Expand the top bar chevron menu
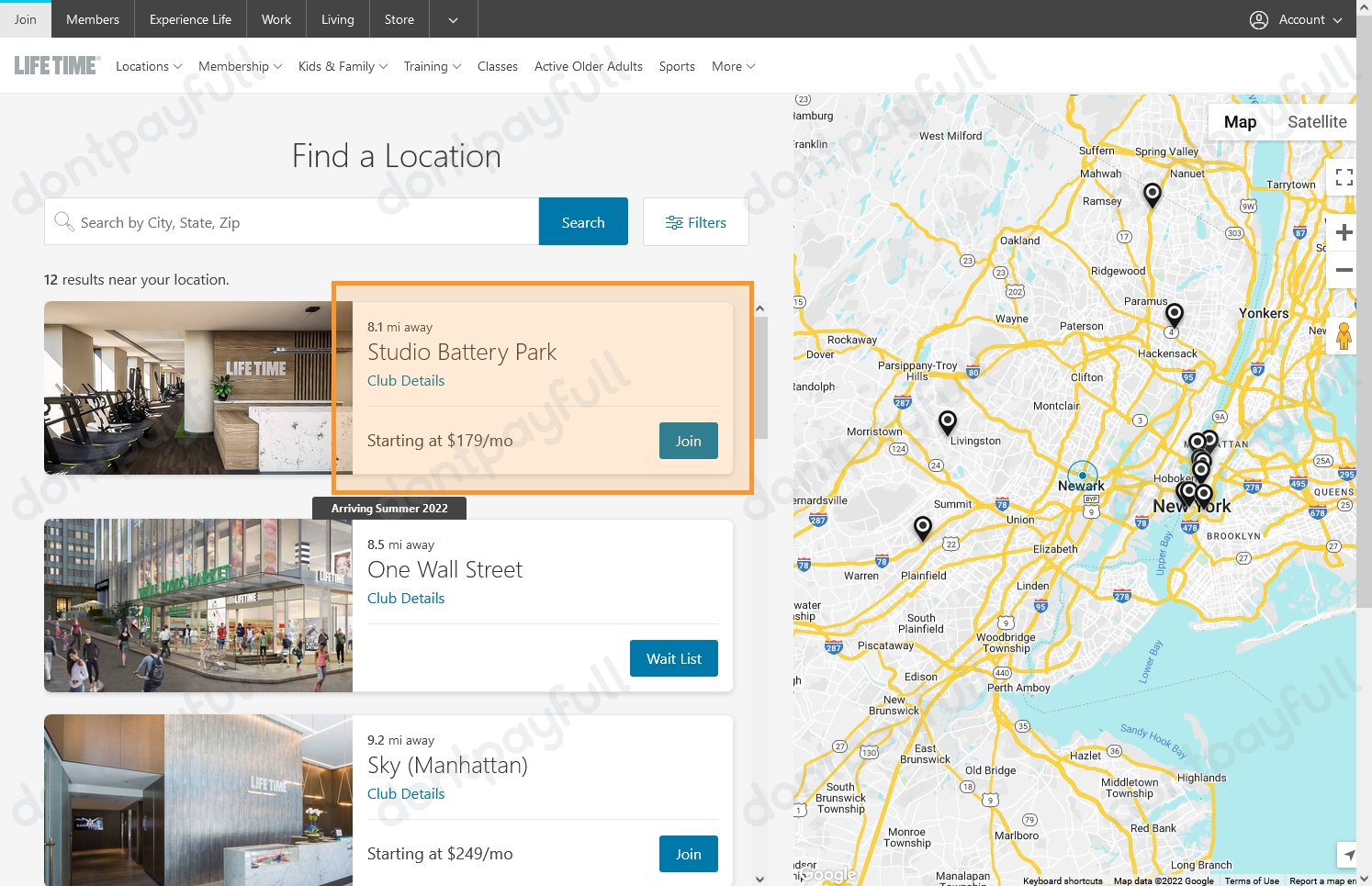This screenshot has width=1372, height=886. point(453,19)
